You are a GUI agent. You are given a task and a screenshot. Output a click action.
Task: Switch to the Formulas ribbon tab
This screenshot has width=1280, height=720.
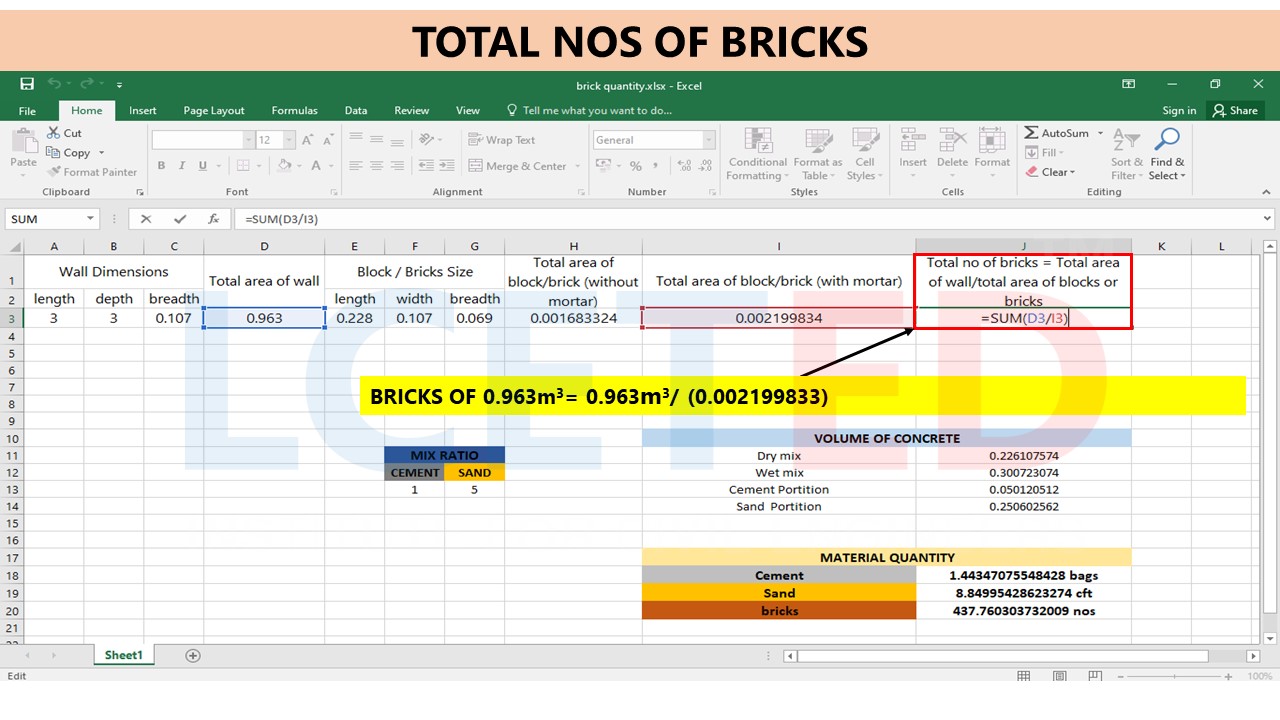(x=294, y=110)
